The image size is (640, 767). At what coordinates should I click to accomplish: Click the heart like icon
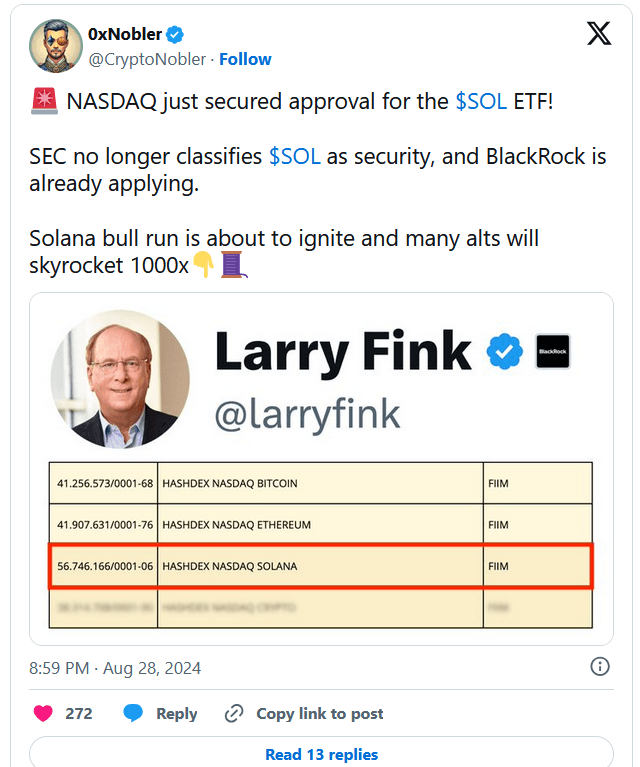44,713
